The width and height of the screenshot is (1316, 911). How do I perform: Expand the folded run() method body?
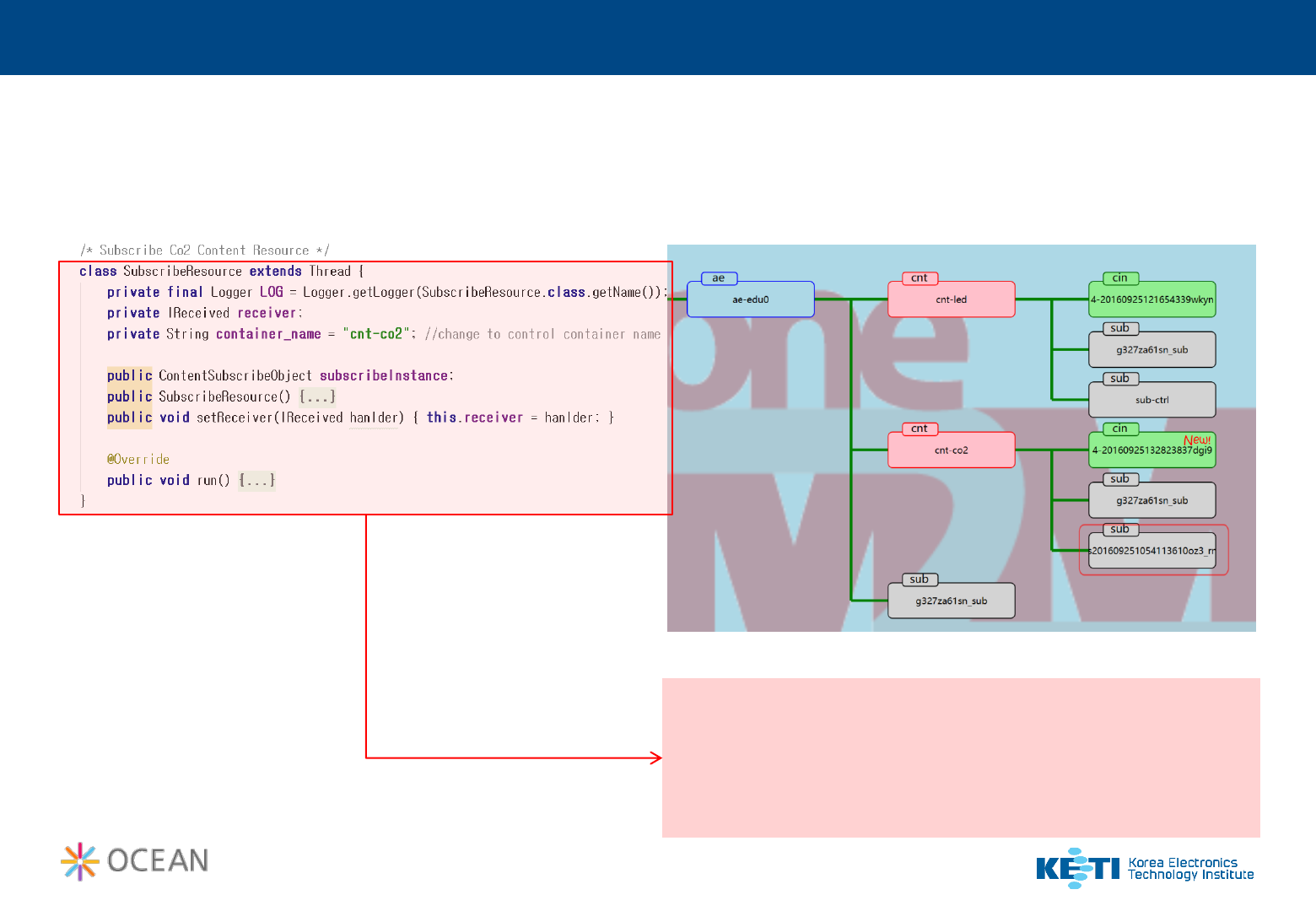coord(256,481)
